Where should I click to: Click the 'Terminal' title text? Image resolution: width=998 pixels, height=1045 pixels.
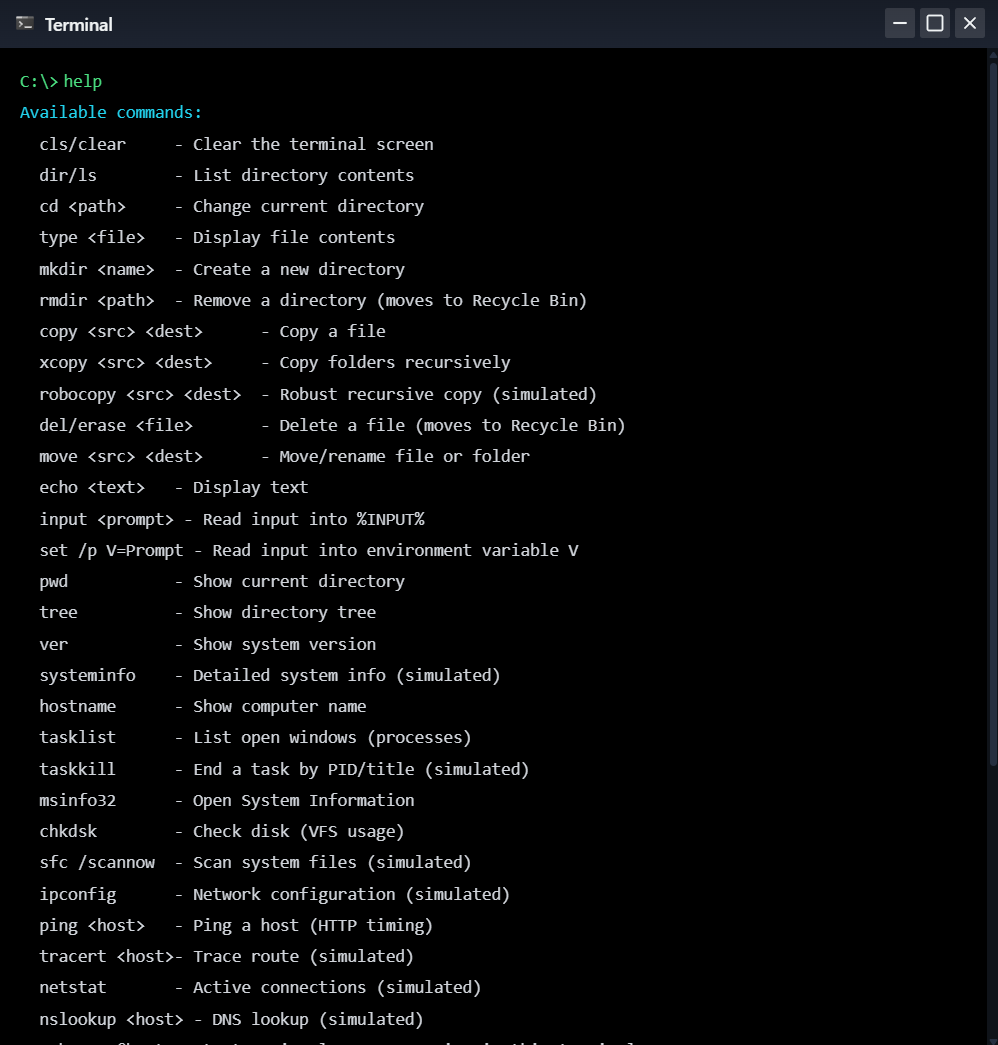[x=78, y=25]
